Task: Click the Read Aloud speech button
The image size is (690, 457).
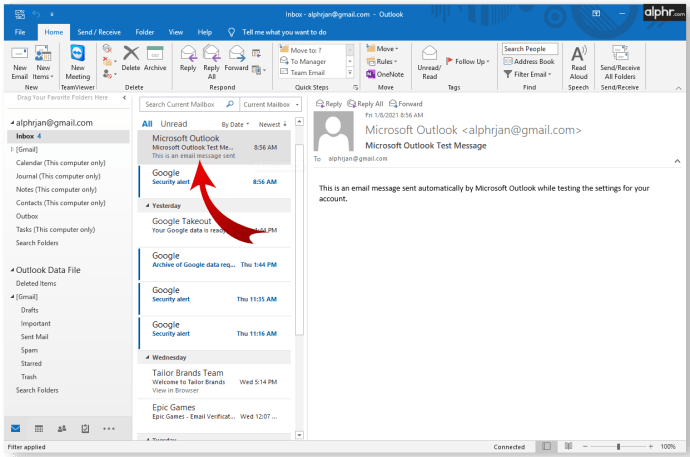Action: (579, 62)
